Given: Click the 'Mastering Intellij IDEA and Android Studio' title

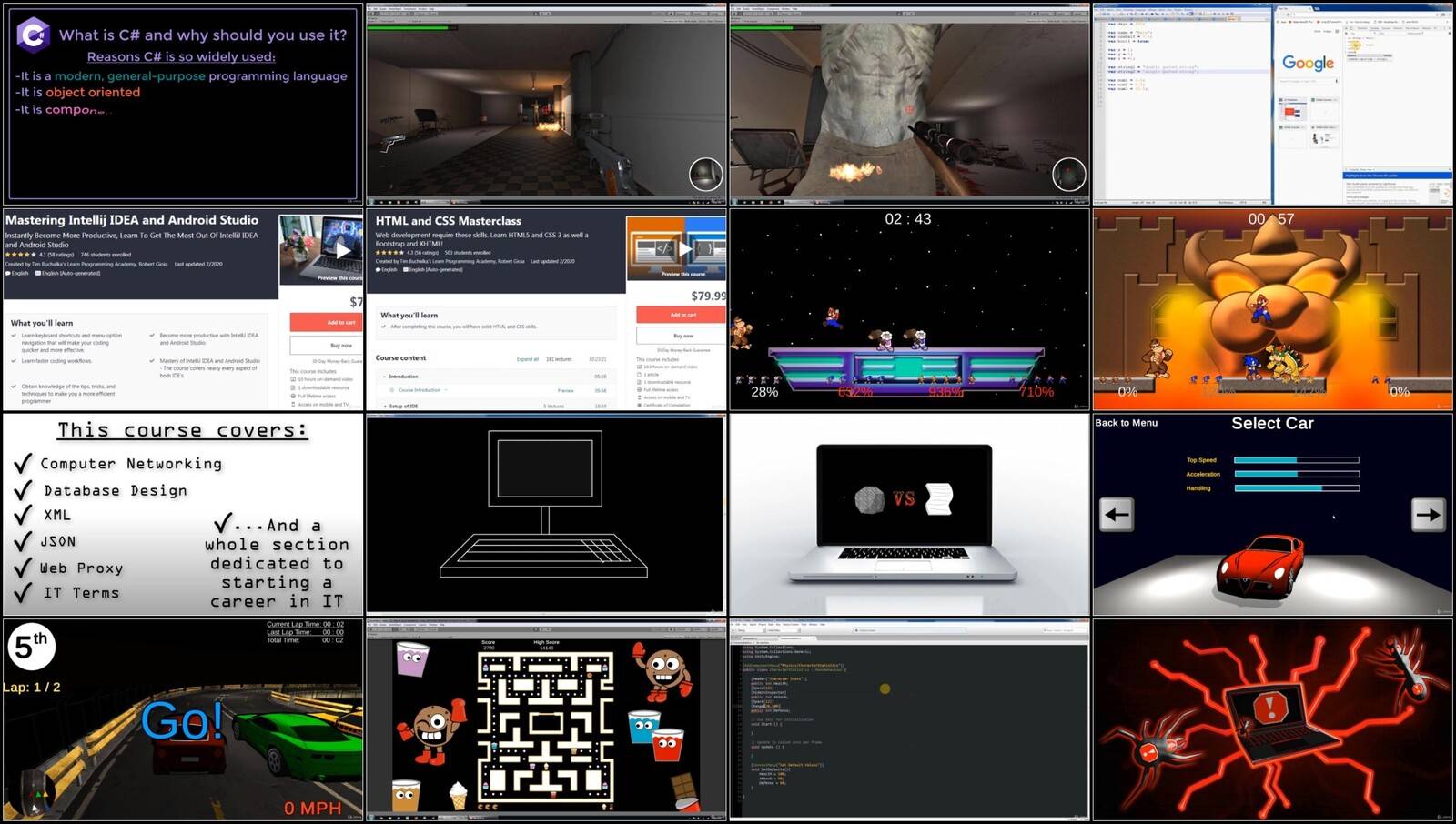Looking at the screenshot, I should pyautogui.click(x=132, y=220).
